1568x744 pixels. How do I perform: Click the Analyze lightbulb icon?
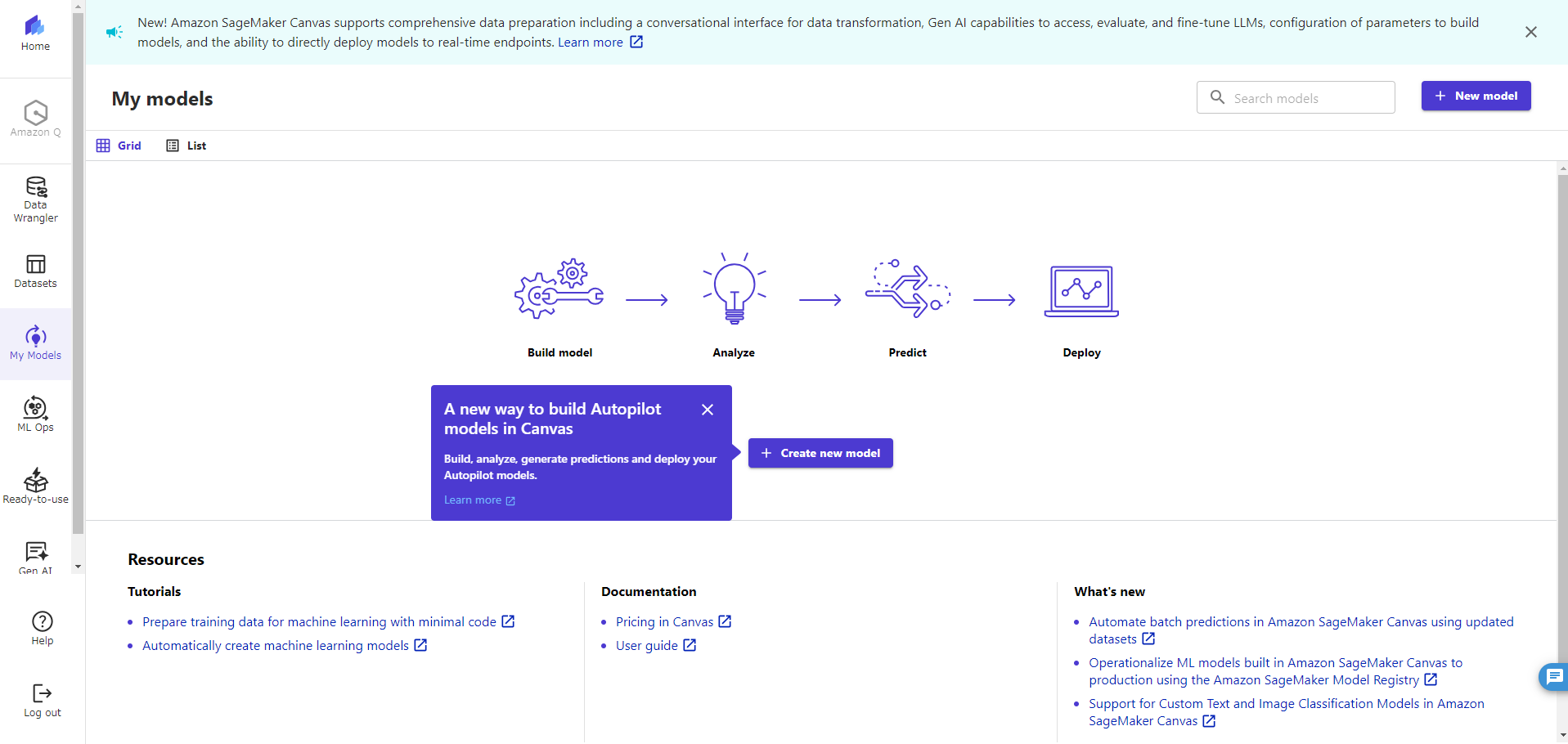735,289
